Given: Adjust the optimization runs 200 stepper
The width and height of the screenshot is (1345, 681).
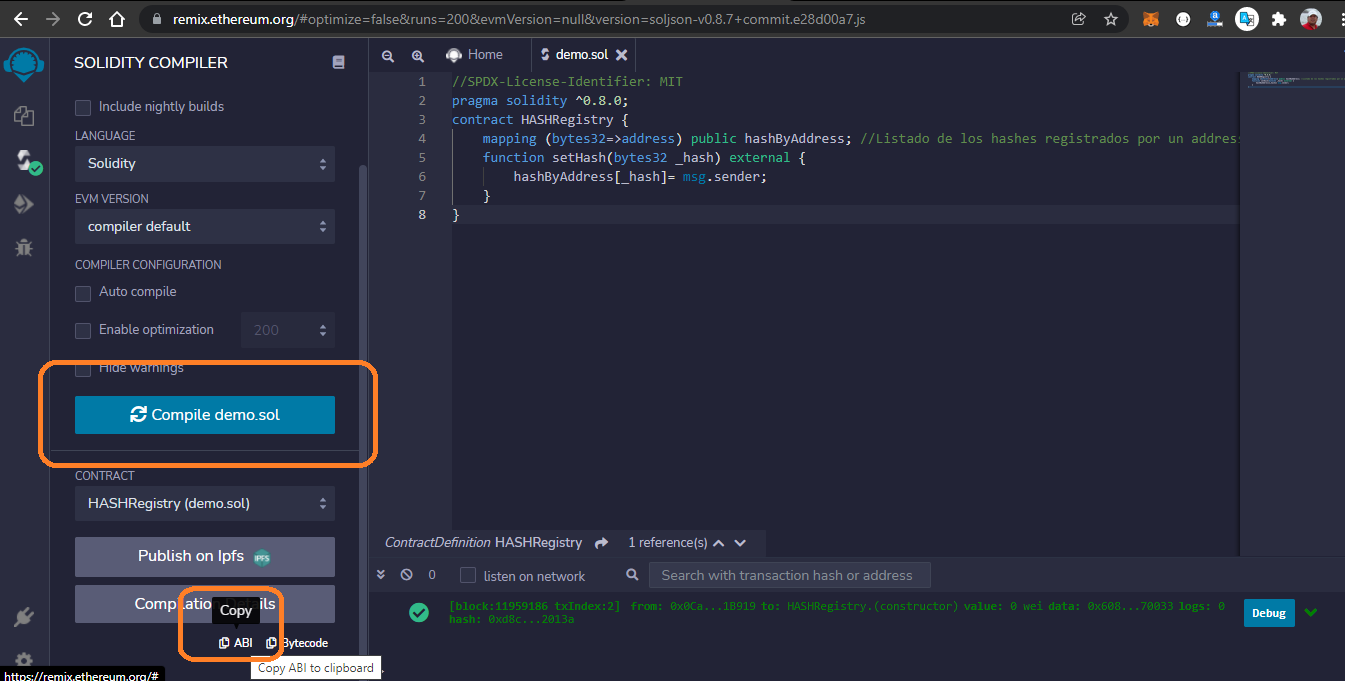Looking at the screenshot, I should pyautogui.click(x=288, y=330).
